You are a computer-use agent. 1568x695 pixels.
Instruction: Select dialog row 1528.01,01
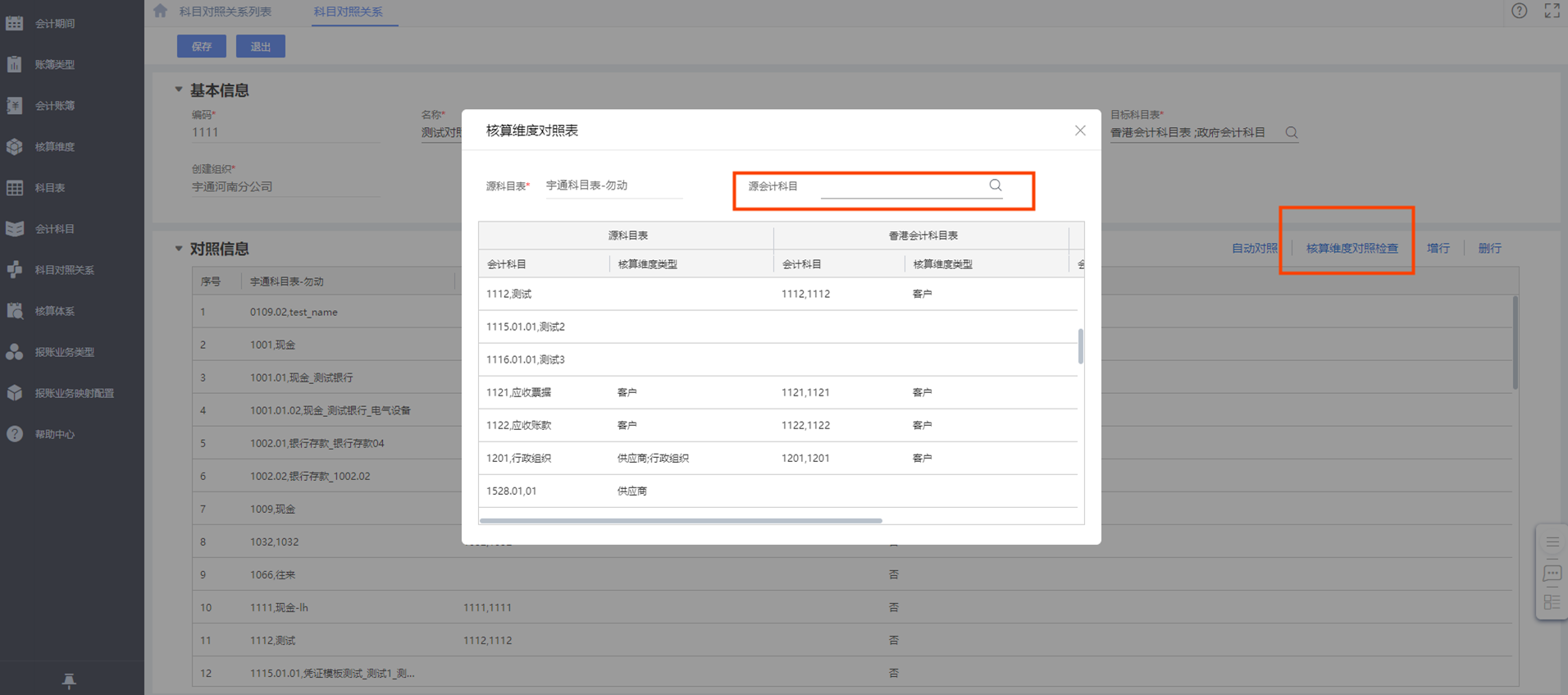click(x=777, y=491)
